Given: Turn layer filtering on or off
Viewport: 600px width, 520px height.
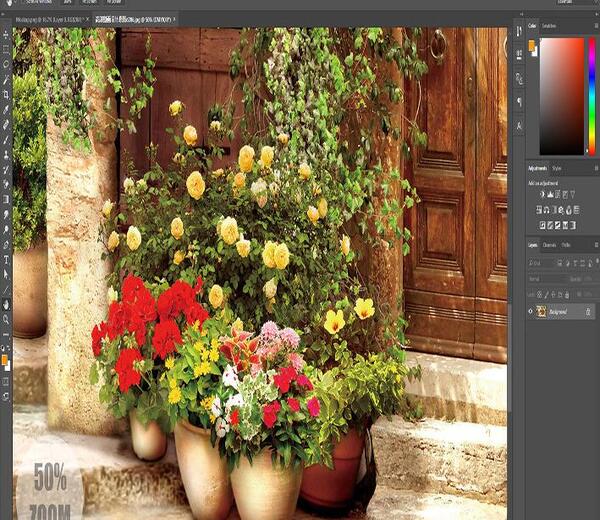Looking at the screenshot, I should click(x=597, y=262).
